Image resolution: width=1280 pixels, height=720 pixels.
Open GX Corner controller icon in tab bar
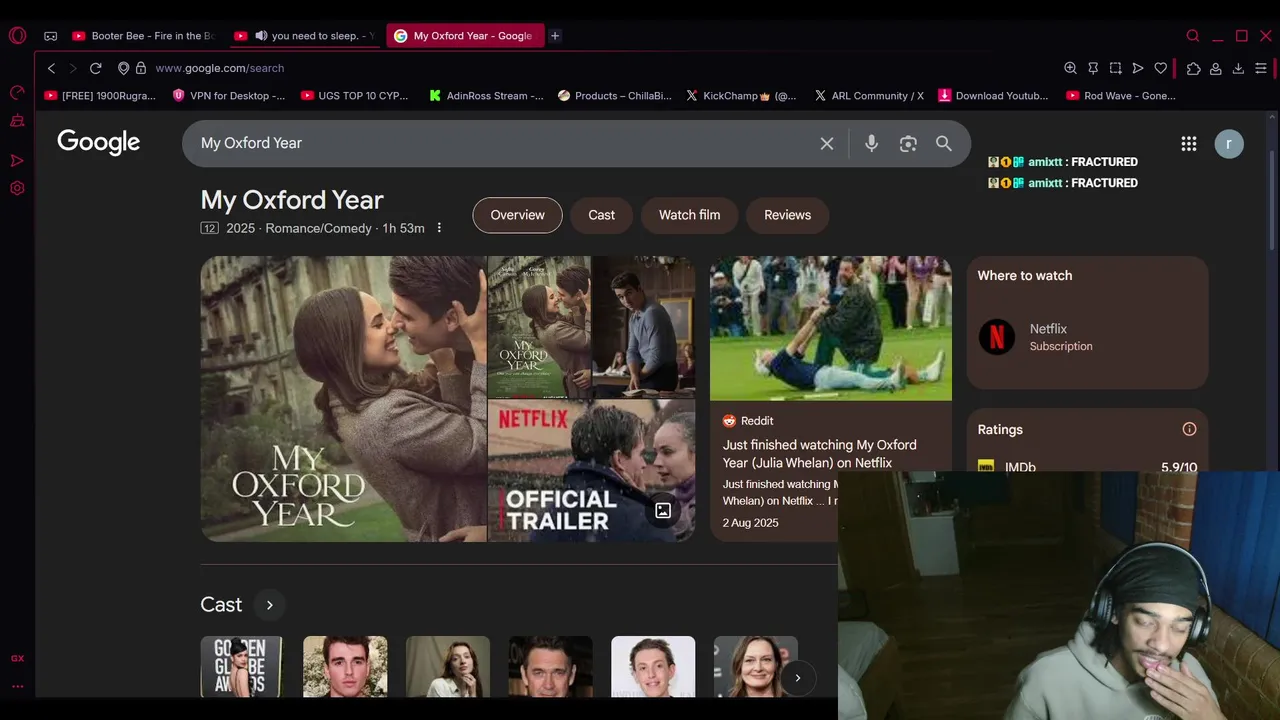click(50, 36)
